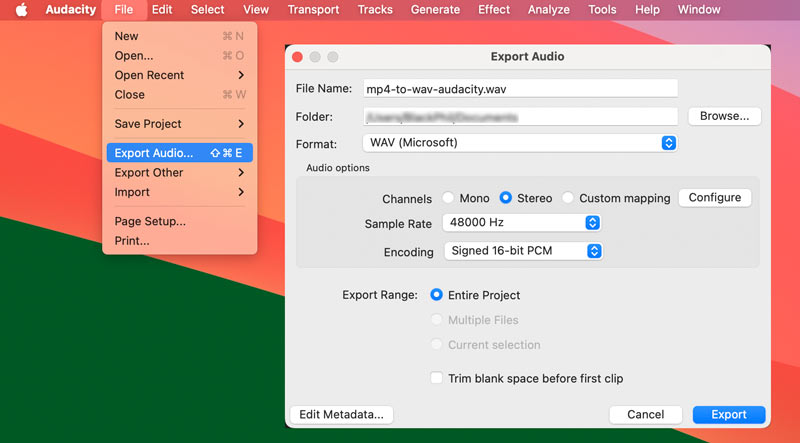Screen dimensions: 800x443
Task: Open the Sample Rate 48000 Hz dropdown
Action: 521,223
